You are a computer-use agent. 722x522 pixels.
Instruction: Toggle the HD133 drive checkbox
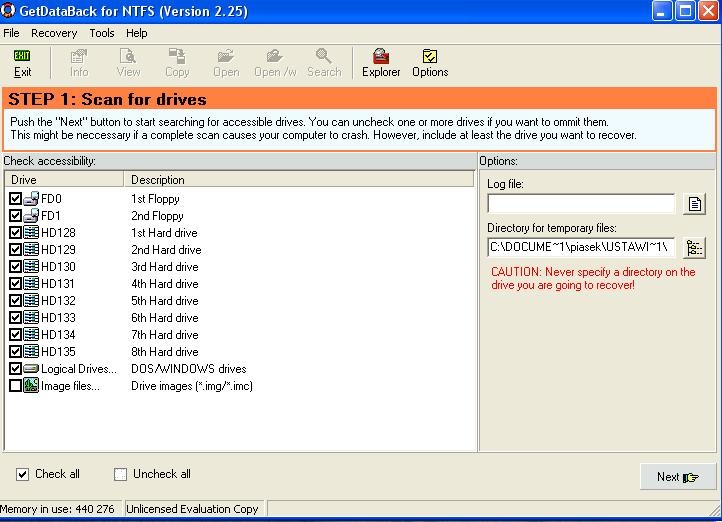coord(15,318)
